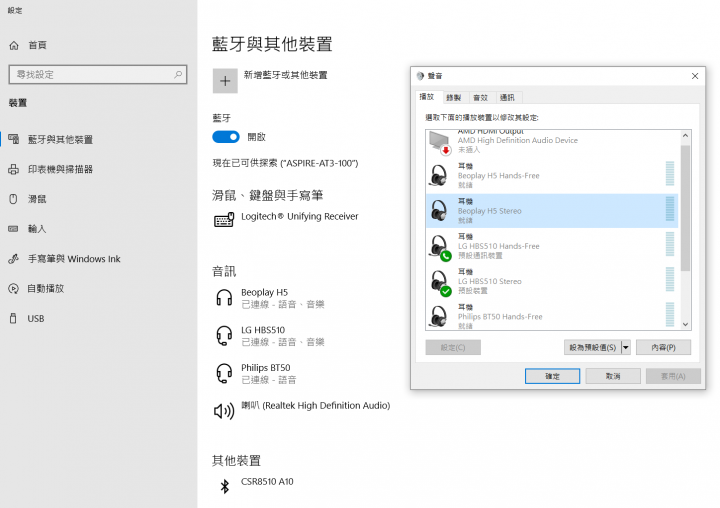
Task: Select the Philips BT50 Hands-Free device icon
Action: pyautogui.click(x=439, y=317)
